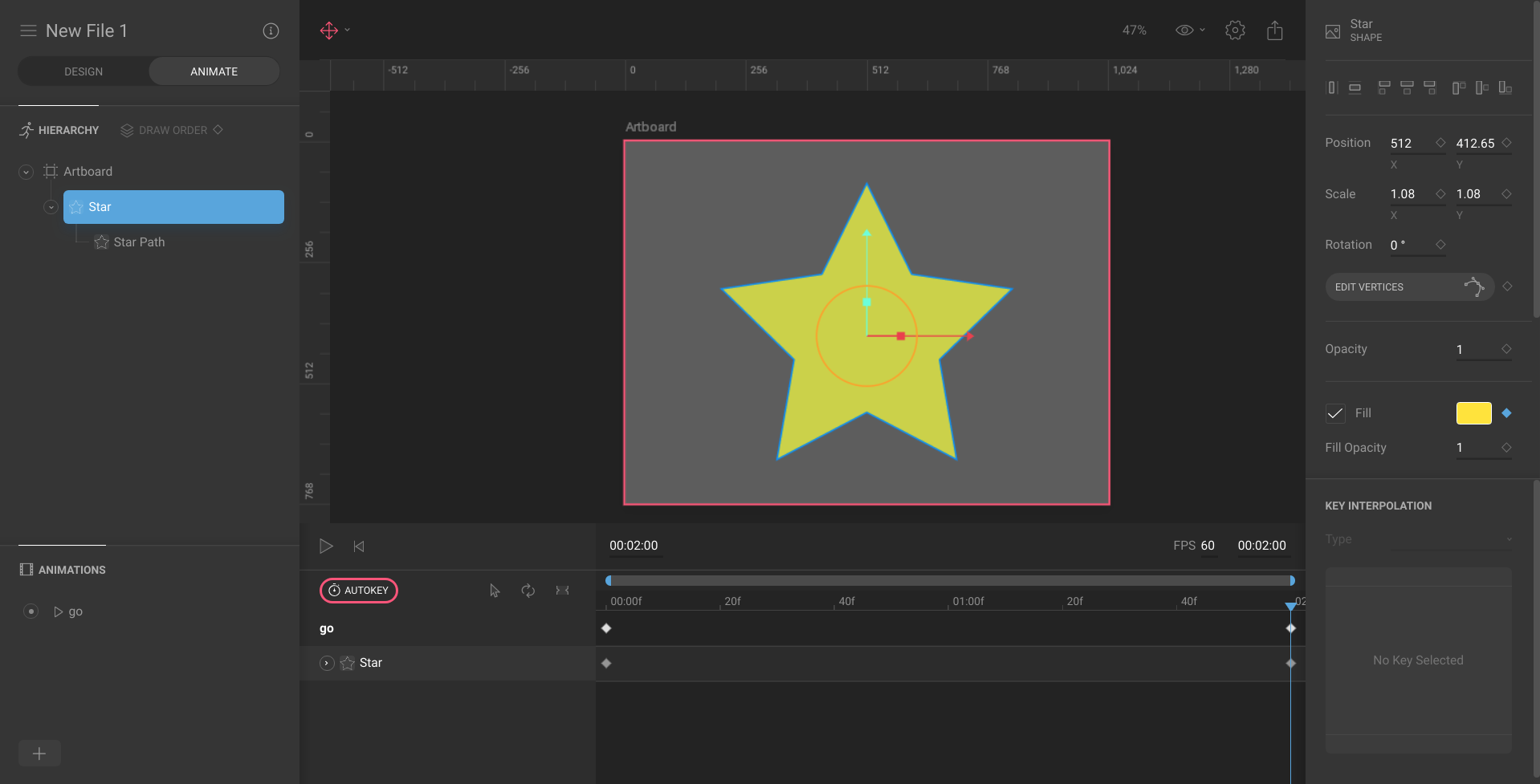
Task: Select the loop playback mode icon
Action: (528, 591)
